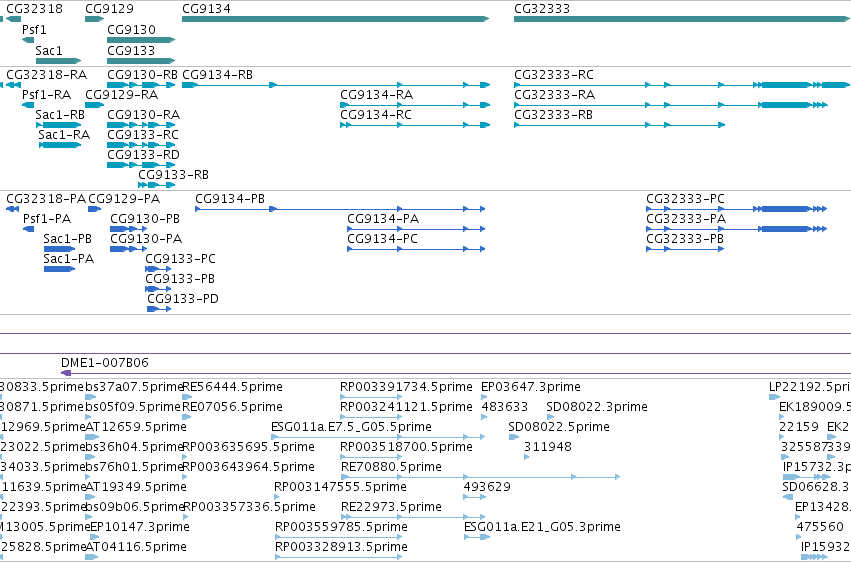The height and width of the screenshot is (562, 851).
Task: Select transcript CG9130-RB
Action: 141,85
